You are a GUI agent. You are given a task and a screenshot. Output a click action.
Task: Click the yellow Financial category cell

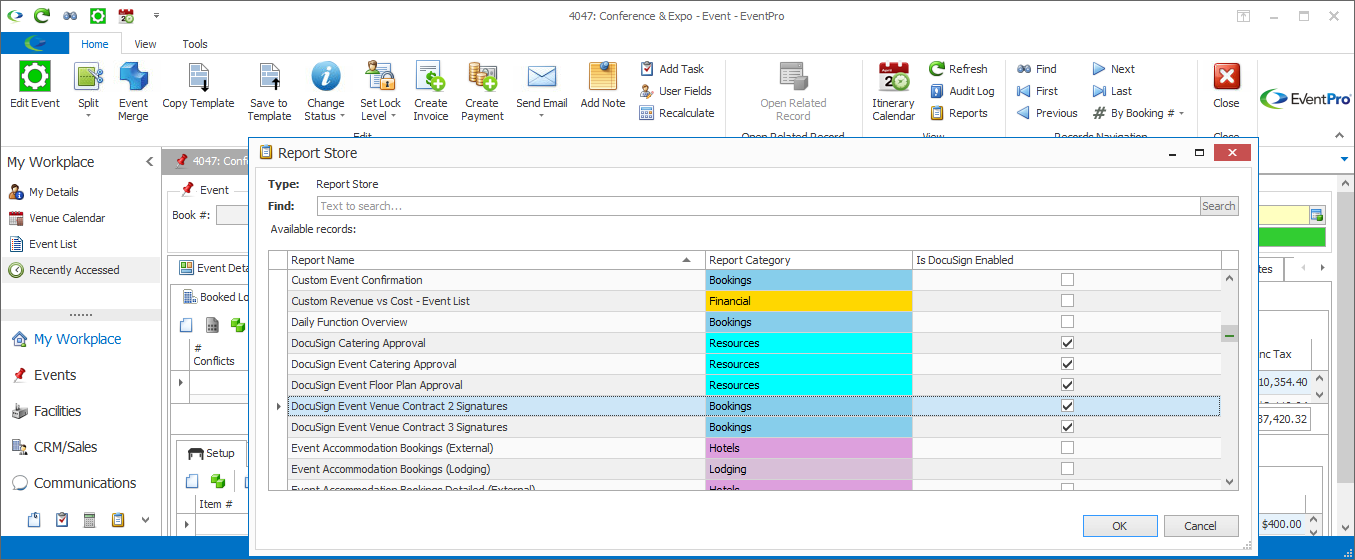tap(808, 301)
